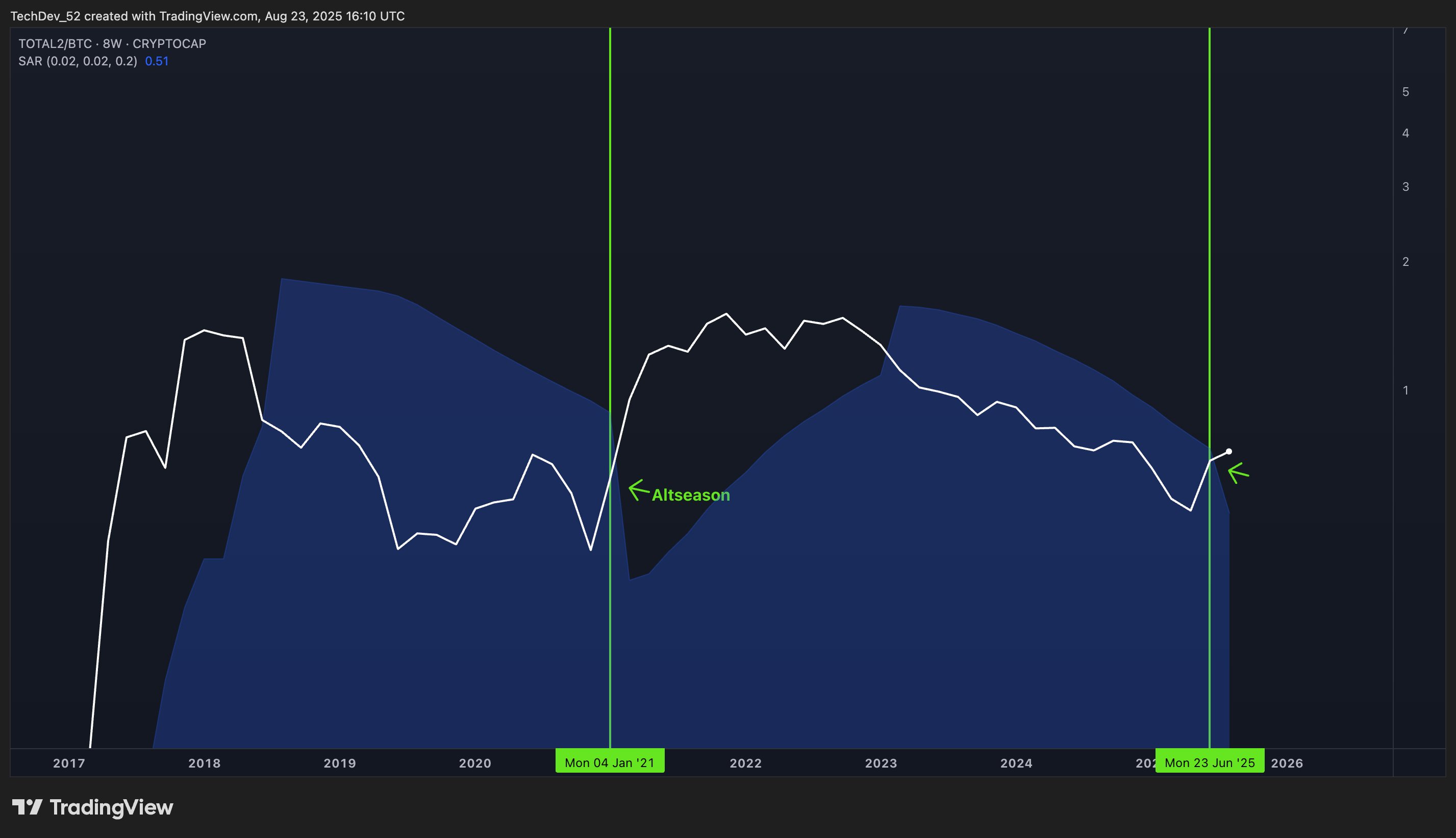Click the 2022 label on the time axis
Image resolution: width=1456 pixels, height=838 pixels.
coord(745,763)
